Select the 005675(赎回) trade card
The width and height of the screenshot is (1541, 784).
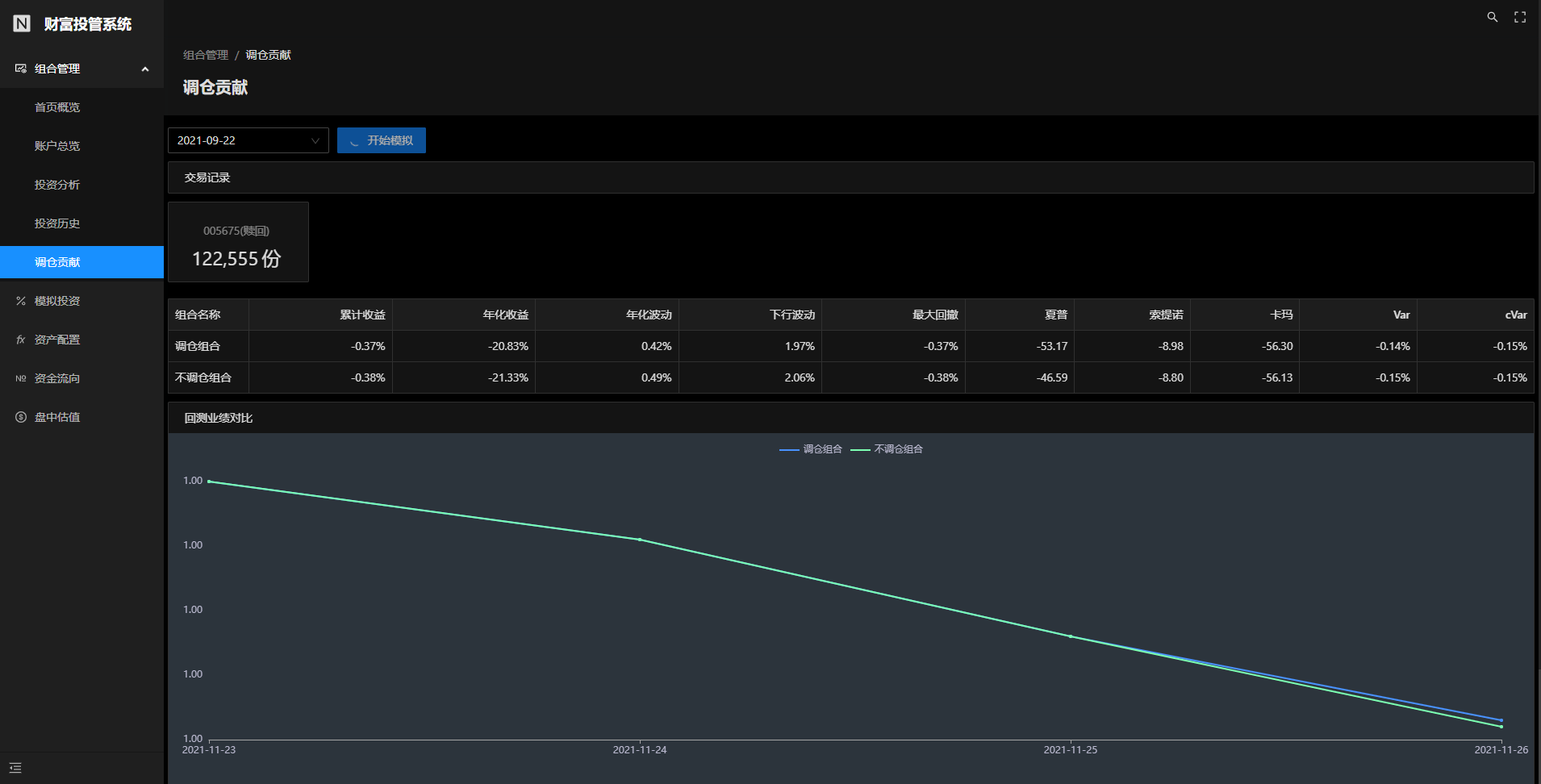[238, 242]
